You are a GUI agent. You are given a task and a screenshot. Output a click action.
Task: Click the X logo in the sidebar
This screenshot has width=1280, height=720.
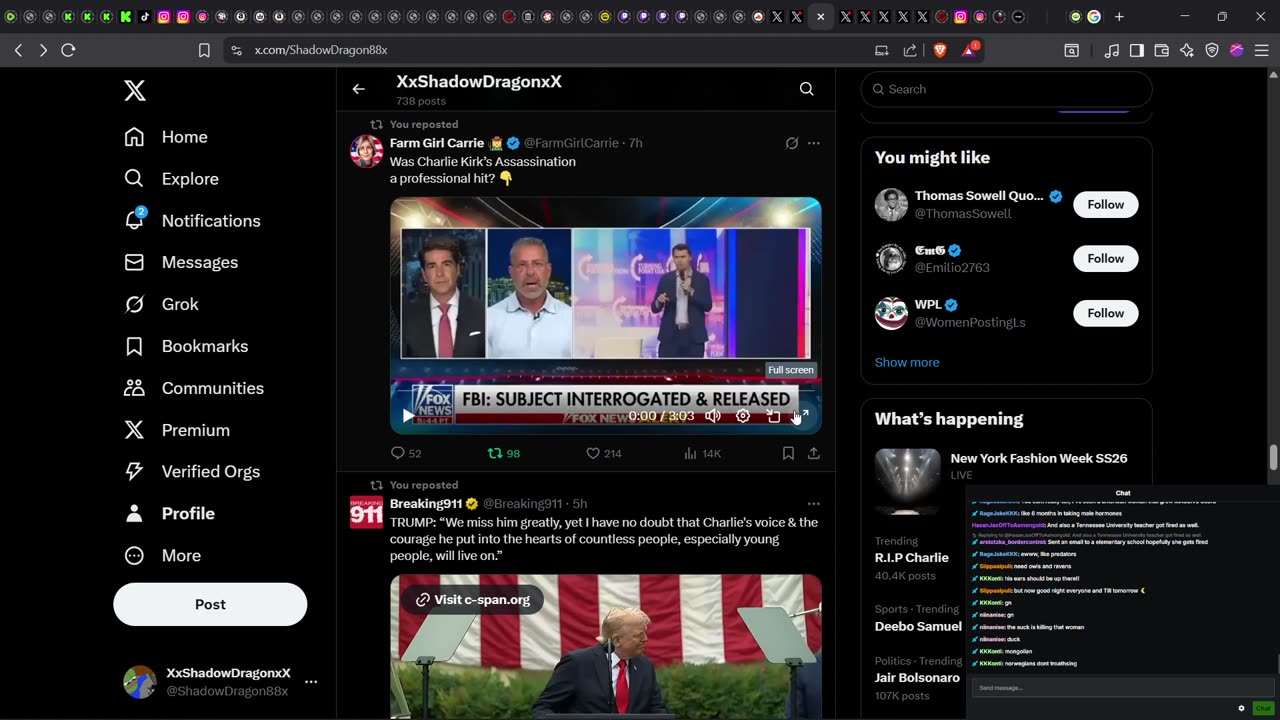tap(135, 91)
